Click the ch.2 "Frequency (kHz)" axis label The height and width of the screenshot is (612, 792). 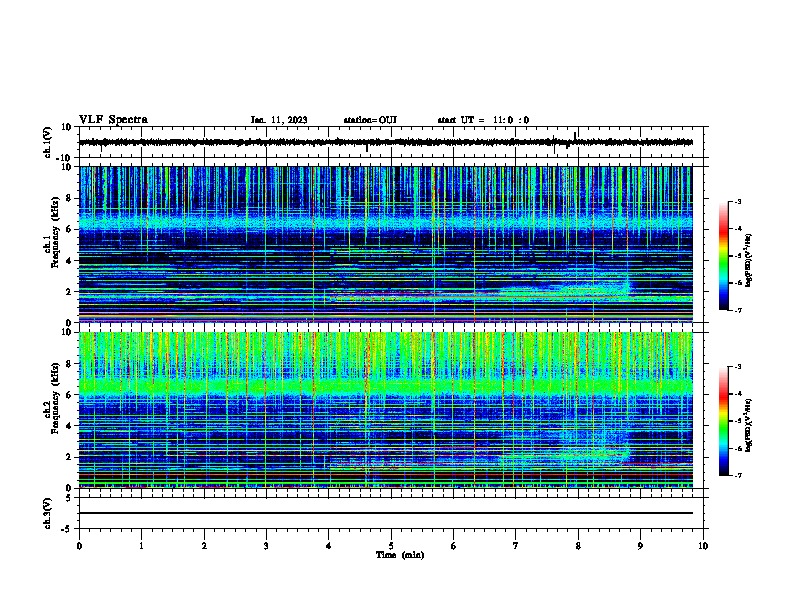[x=55, y=398]
